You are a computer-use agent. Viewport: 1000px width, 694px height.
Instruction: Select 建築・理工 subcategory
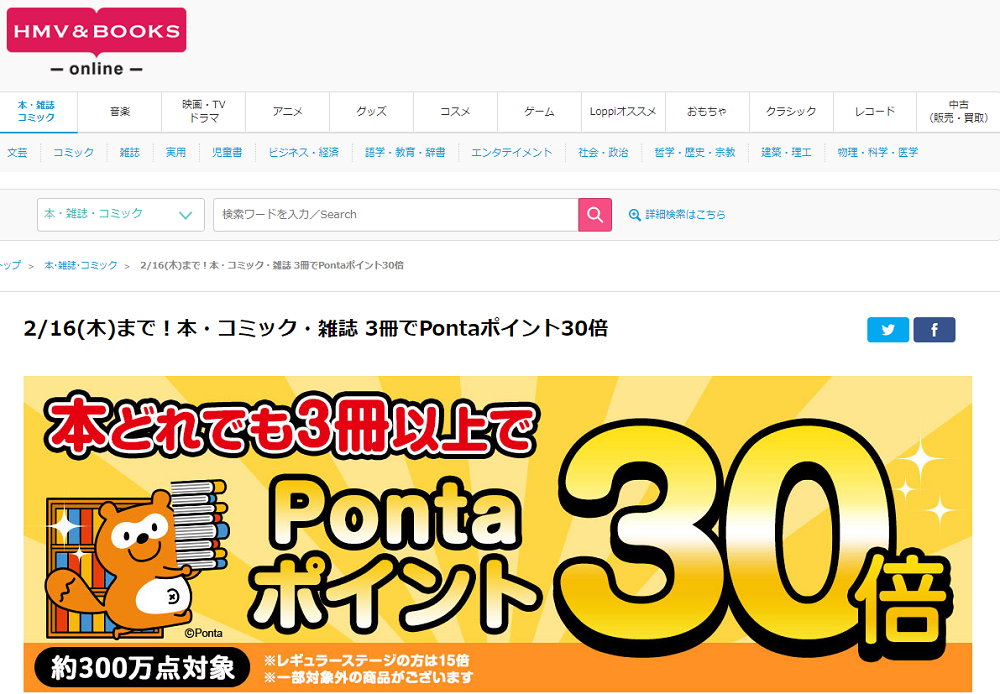click(786, 152)
